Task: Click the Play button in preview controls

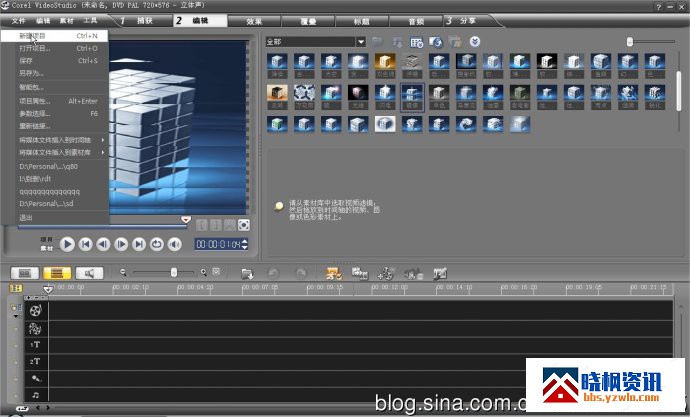Action: 67,243
